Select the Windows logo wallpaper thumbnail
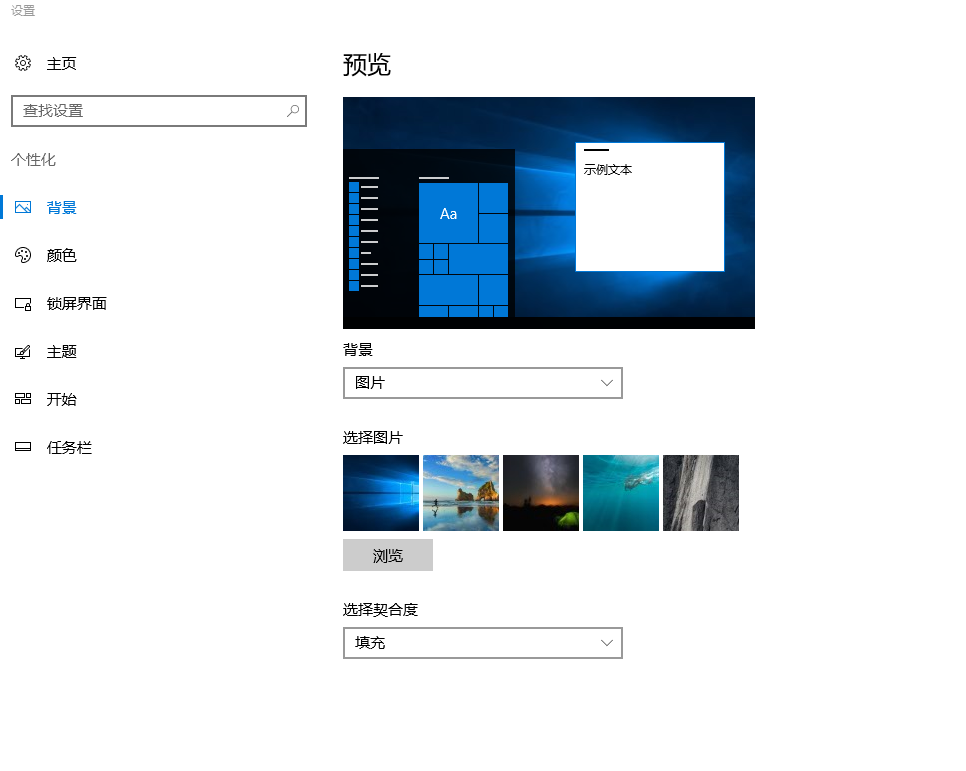Viewport: 966px width, 771px height. pyautogui.click(x=381, y=493)
